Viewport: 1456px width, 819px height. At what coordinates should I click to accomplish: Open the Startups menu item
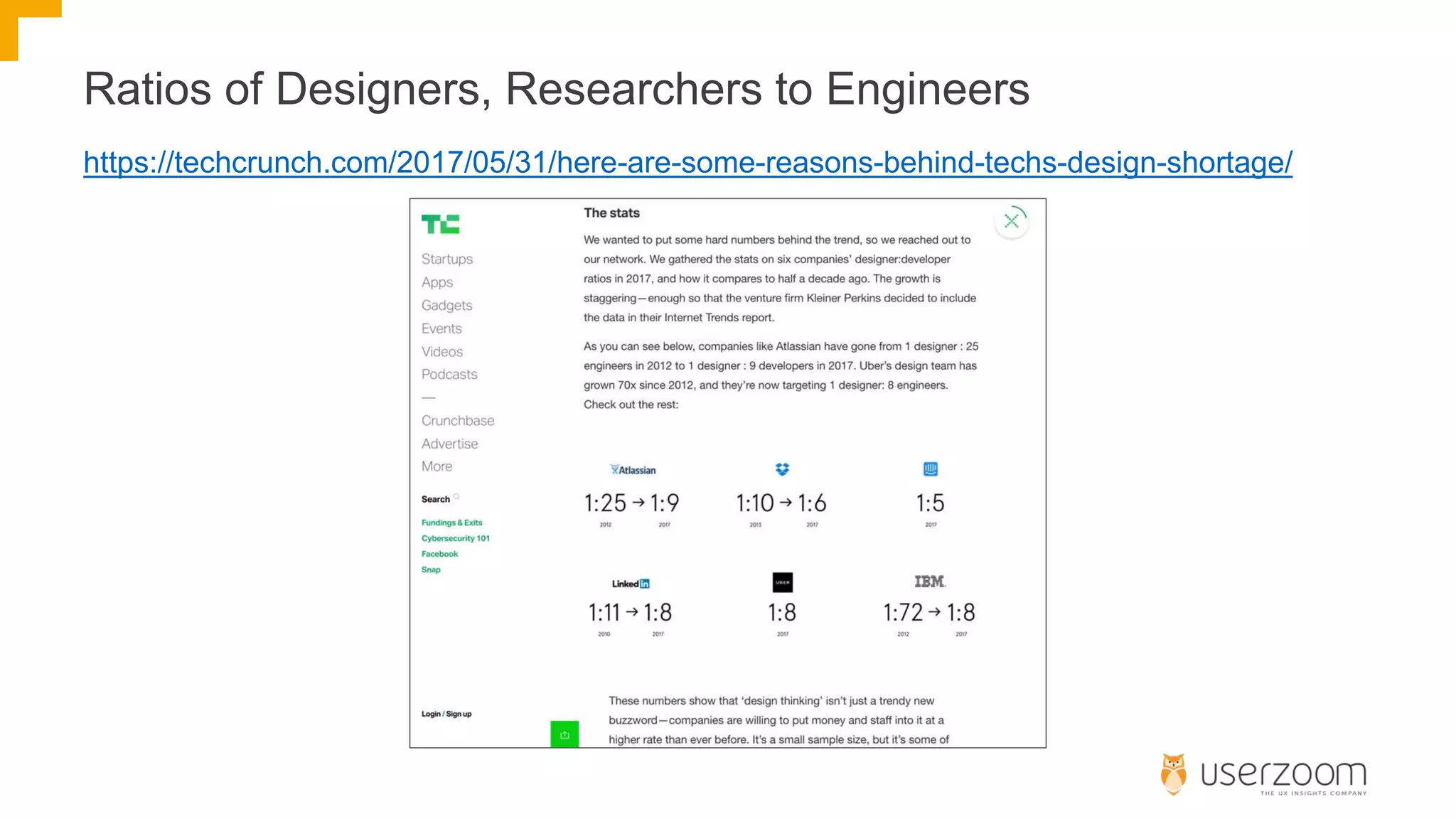pos(447,259)
